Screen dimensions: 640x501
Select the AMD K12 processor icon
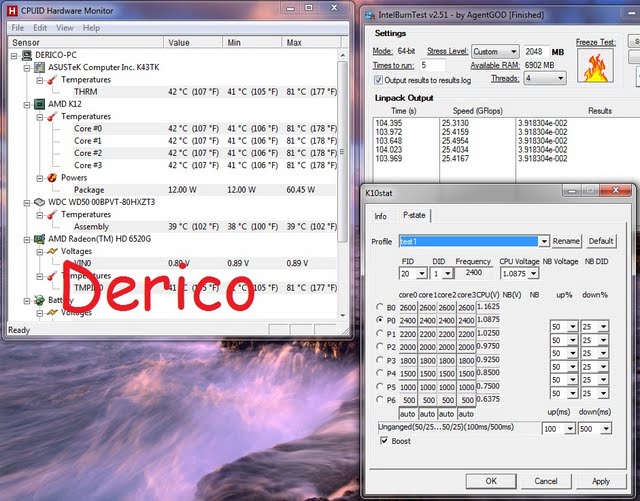(x=39, y=103)
